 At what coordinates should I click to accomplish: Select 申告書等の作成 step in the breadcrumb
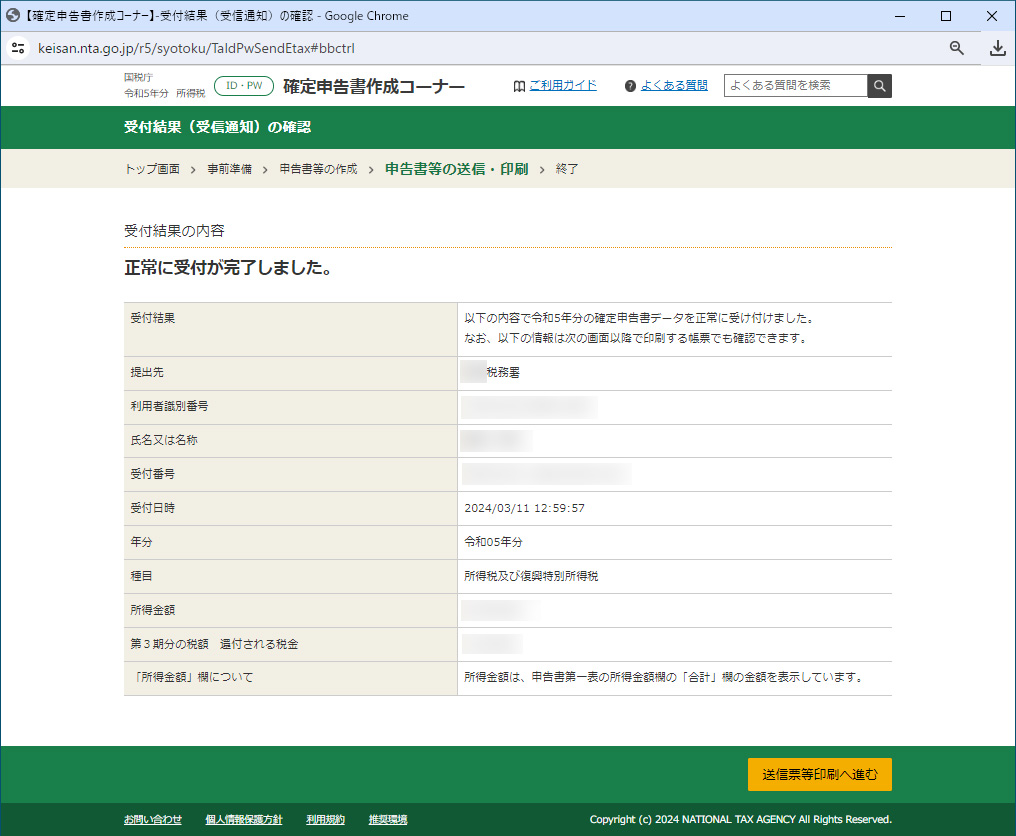[318, 170]
